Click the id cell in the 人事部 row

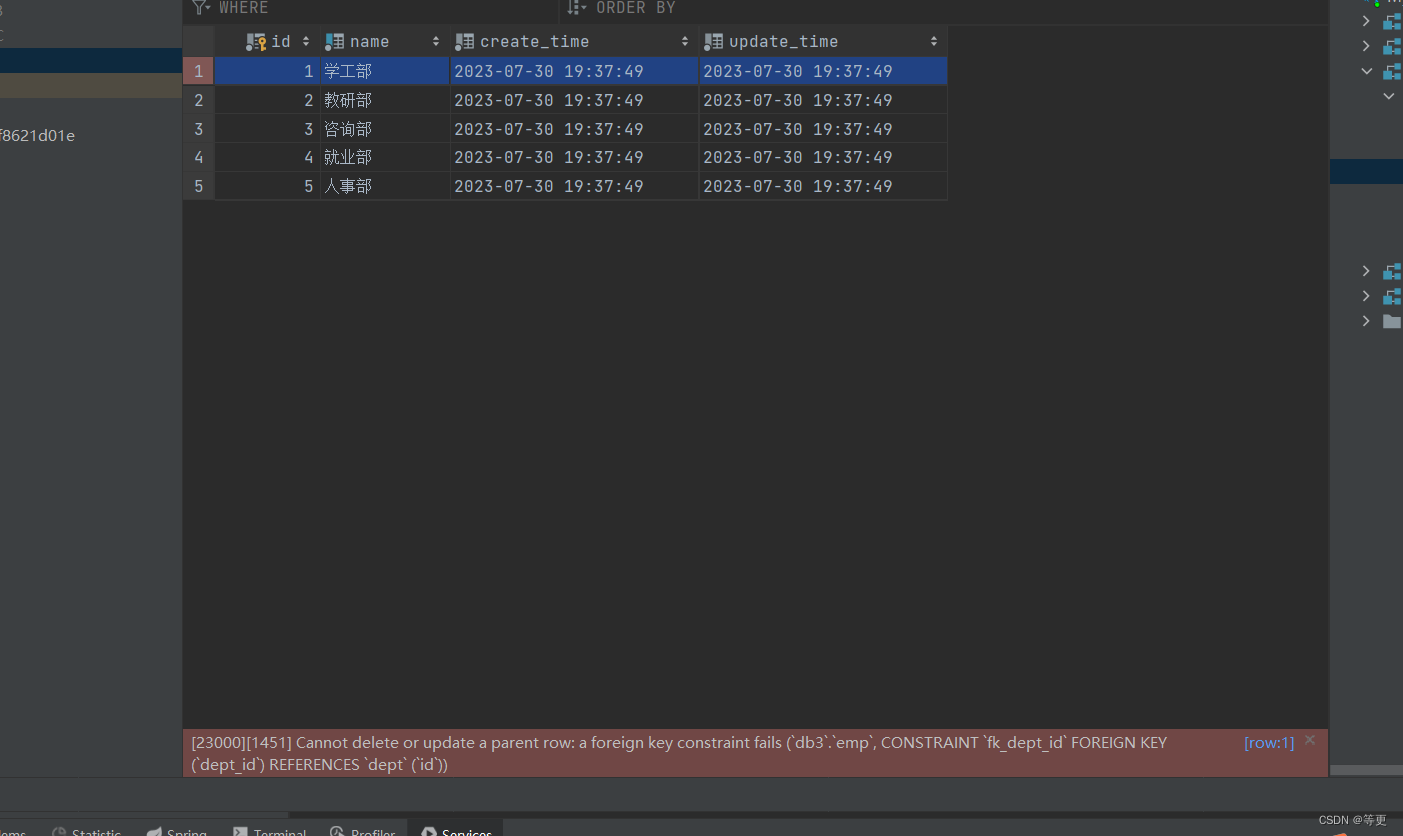(267, 186)
